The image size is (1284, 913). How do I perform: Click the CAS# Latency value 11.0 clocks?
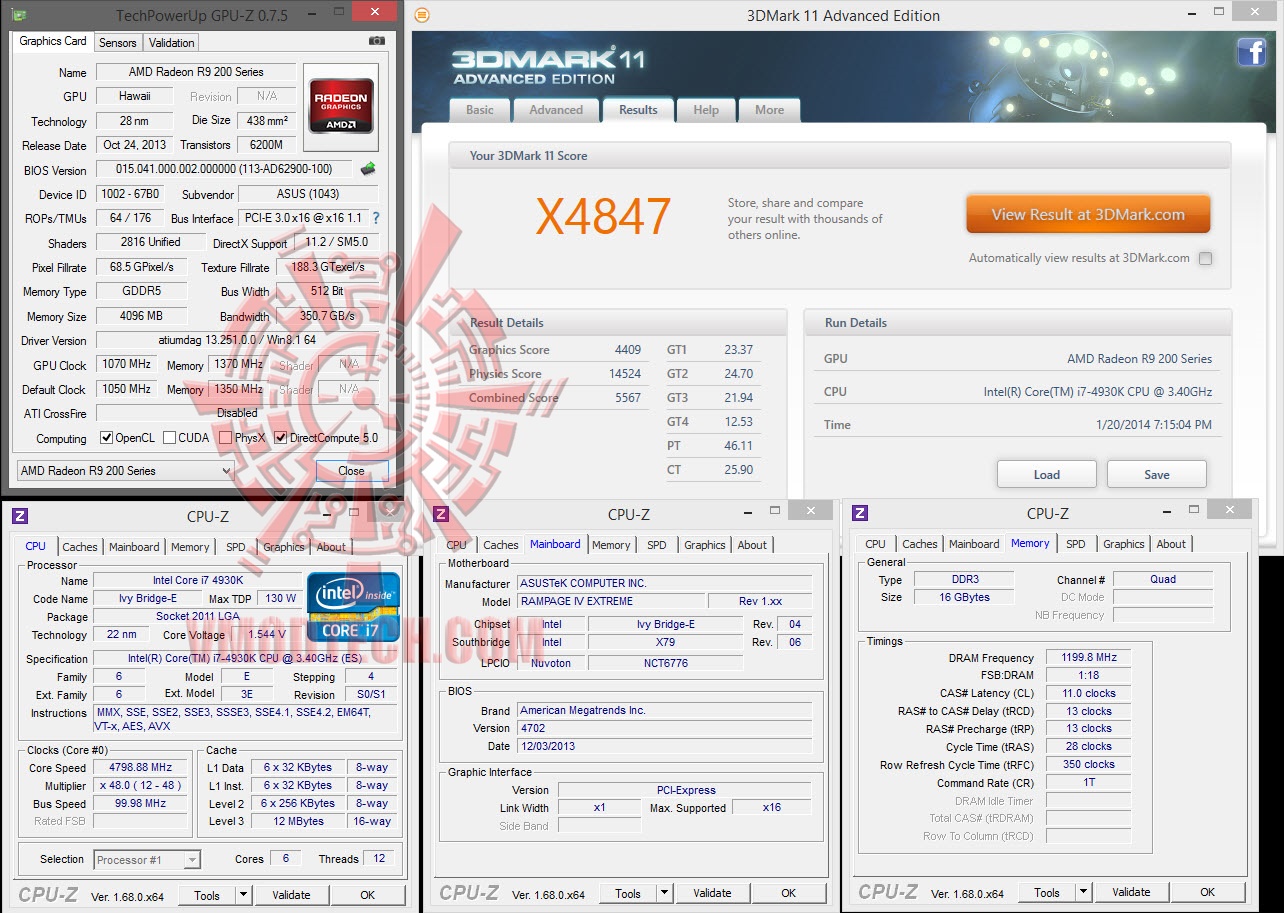(x=1089, y=693)
